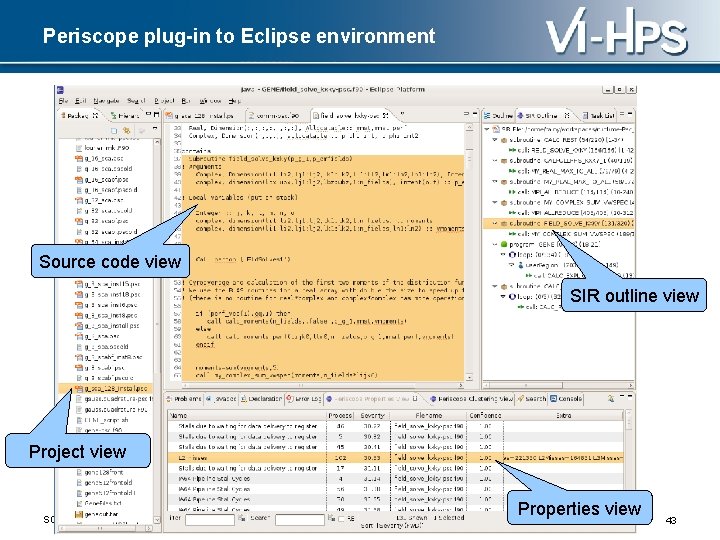
Task: Minimize the bottom Properties panel
Action: pos(622,396)
